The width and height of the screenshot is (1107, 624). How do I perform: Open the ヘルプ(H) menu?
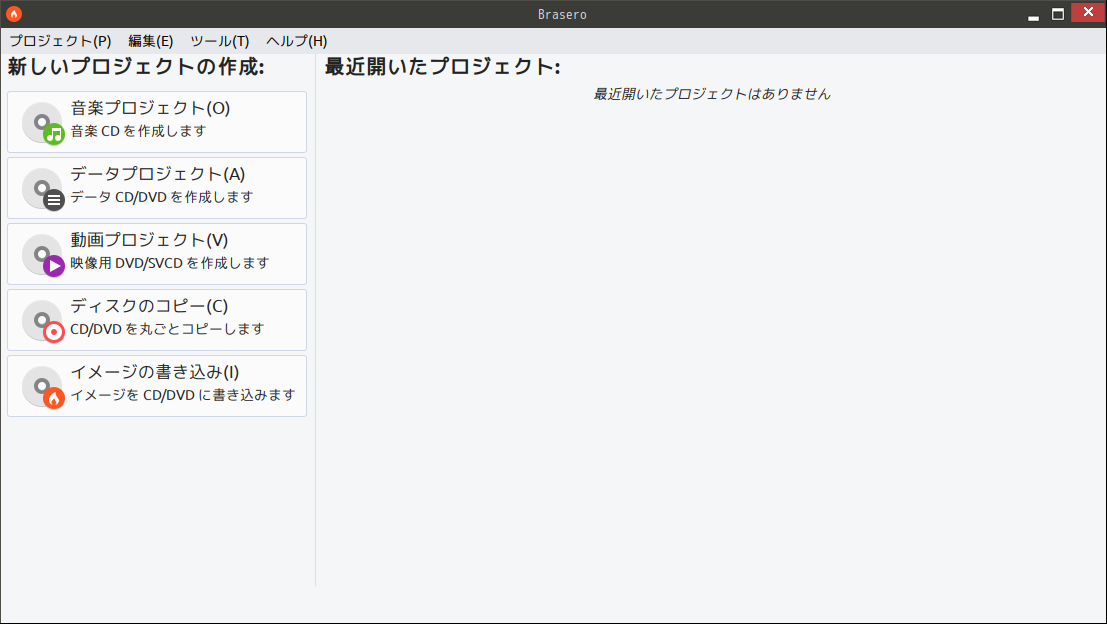click(x=297, y=41)
